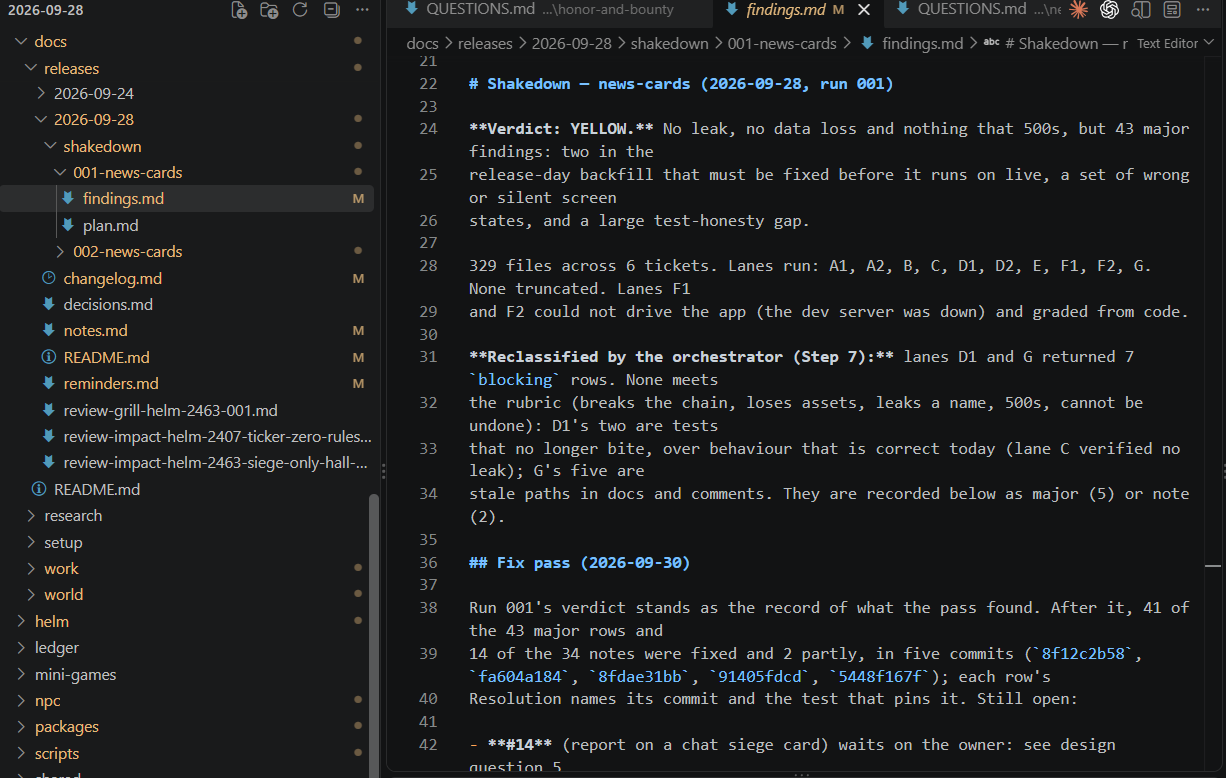
Task: Click info icon beside docs-level README.md
Action: click(39, 489)
